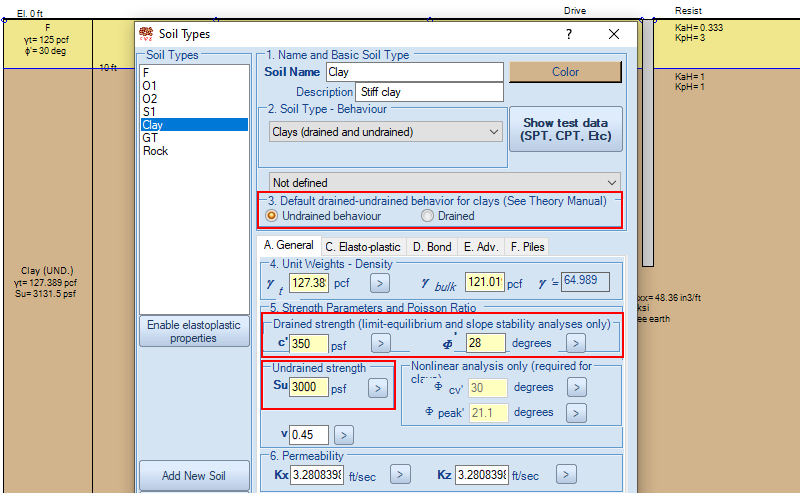Select soil O1 in the list

click(x=194, y=86)
